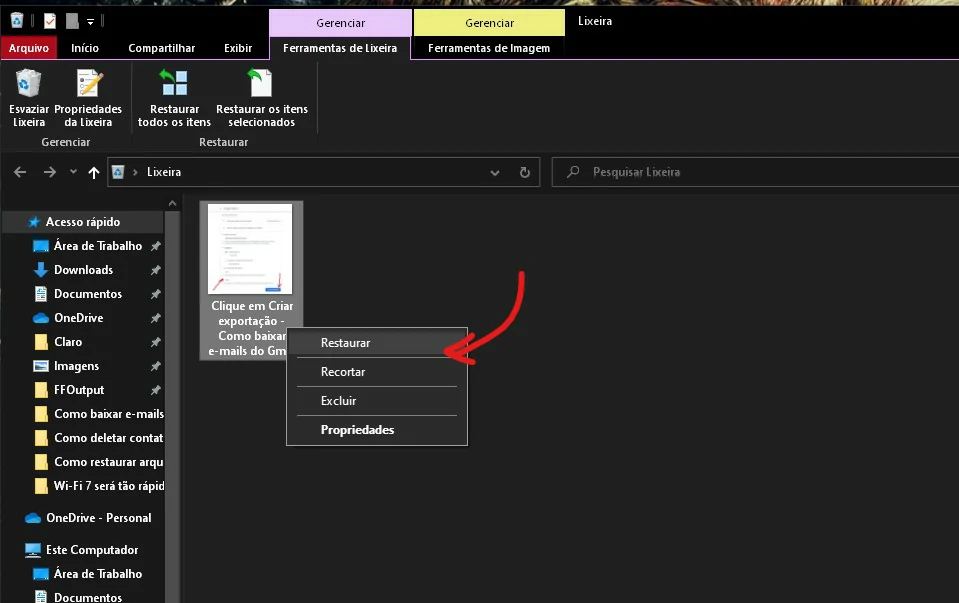Open Área de Trabalho under Este Computador
Screen dimensions: 959x603
click(98, 574)
